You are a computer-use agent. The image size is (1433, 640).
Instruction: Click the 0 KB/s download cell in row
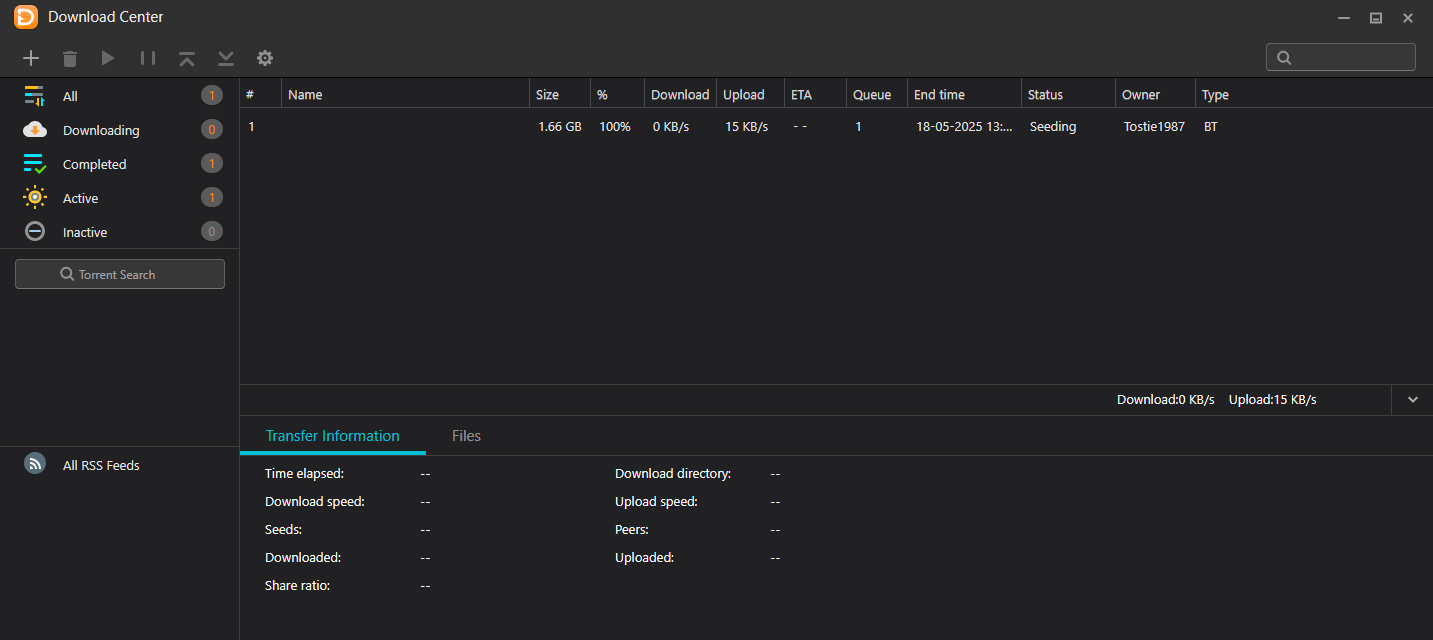pos(671,127)
